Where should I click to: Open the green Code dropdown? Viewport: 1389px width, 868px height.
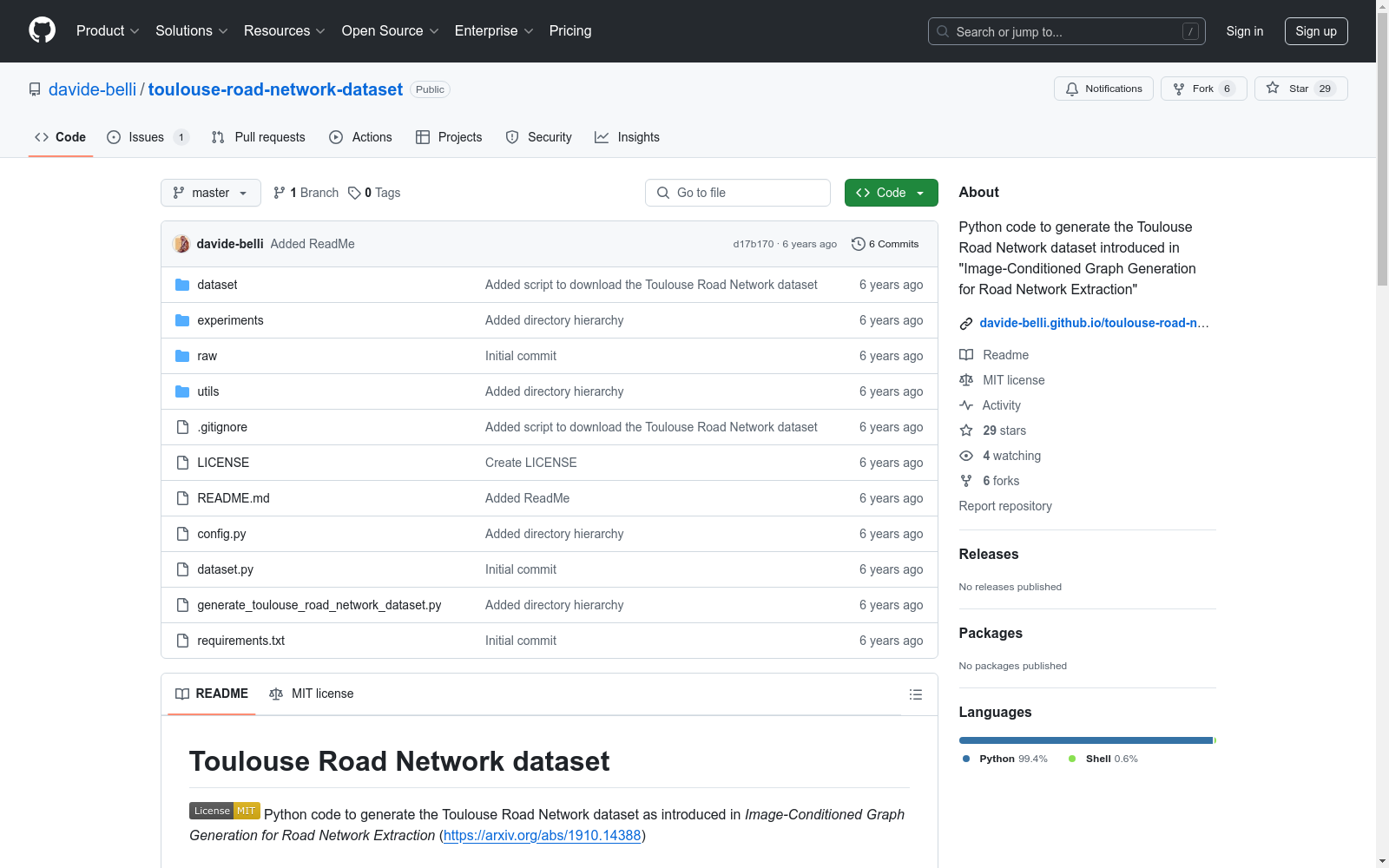[891, 193]
